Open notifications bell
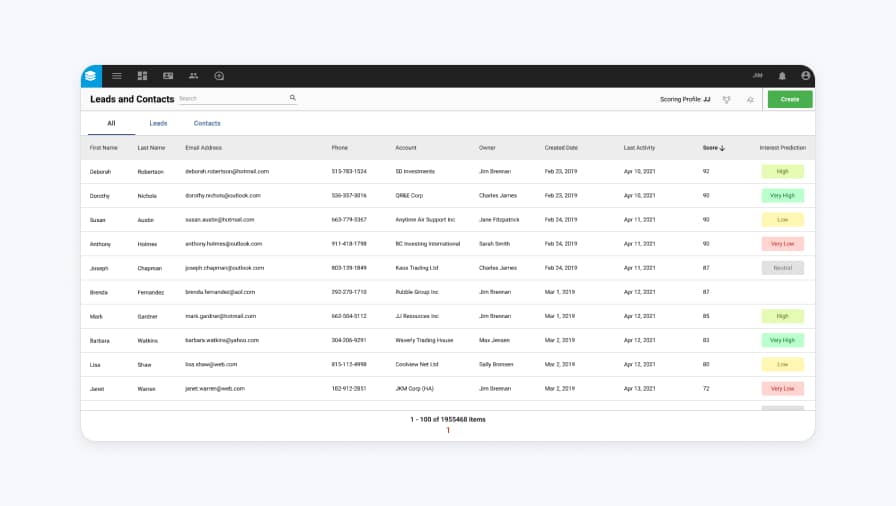Image resolution: width=896 pixels, height=506 pixels. tap(782, 76)
